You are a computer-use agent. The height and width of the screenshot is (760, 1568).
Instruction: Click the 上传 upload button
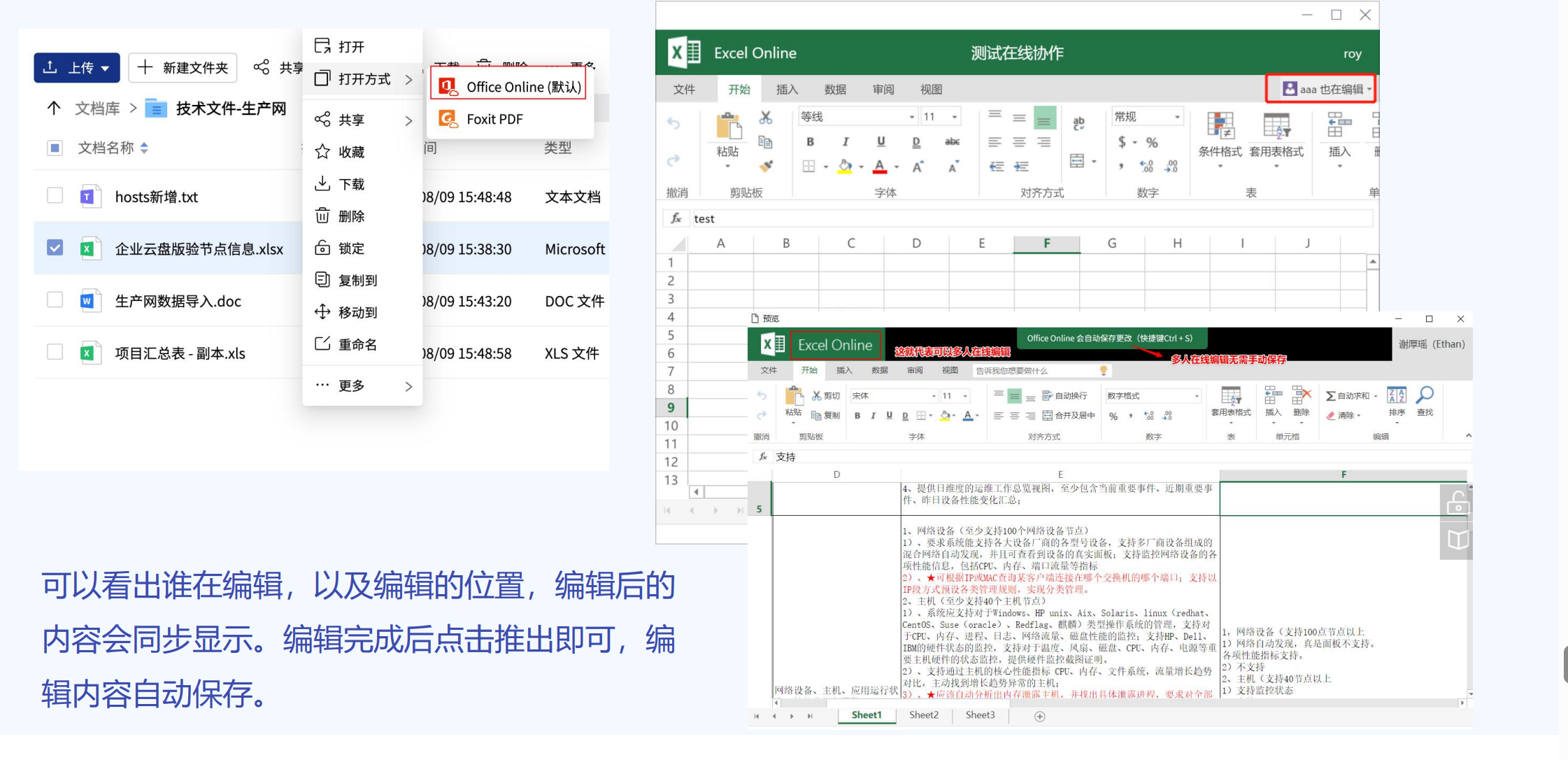coord(77,68)
